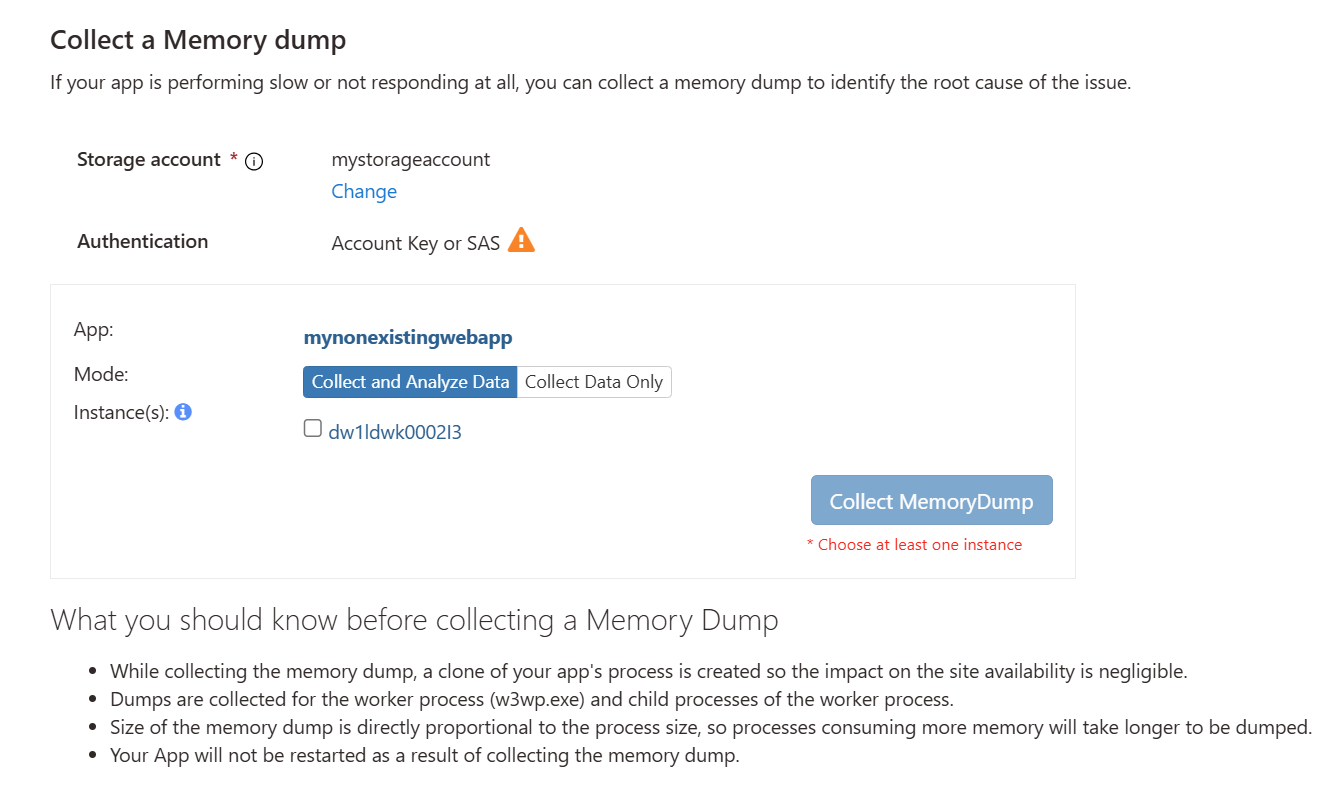1321x787 pixels.
Task: Click the 'Collect a Memory dump' heading
Action: click(198, 40)
